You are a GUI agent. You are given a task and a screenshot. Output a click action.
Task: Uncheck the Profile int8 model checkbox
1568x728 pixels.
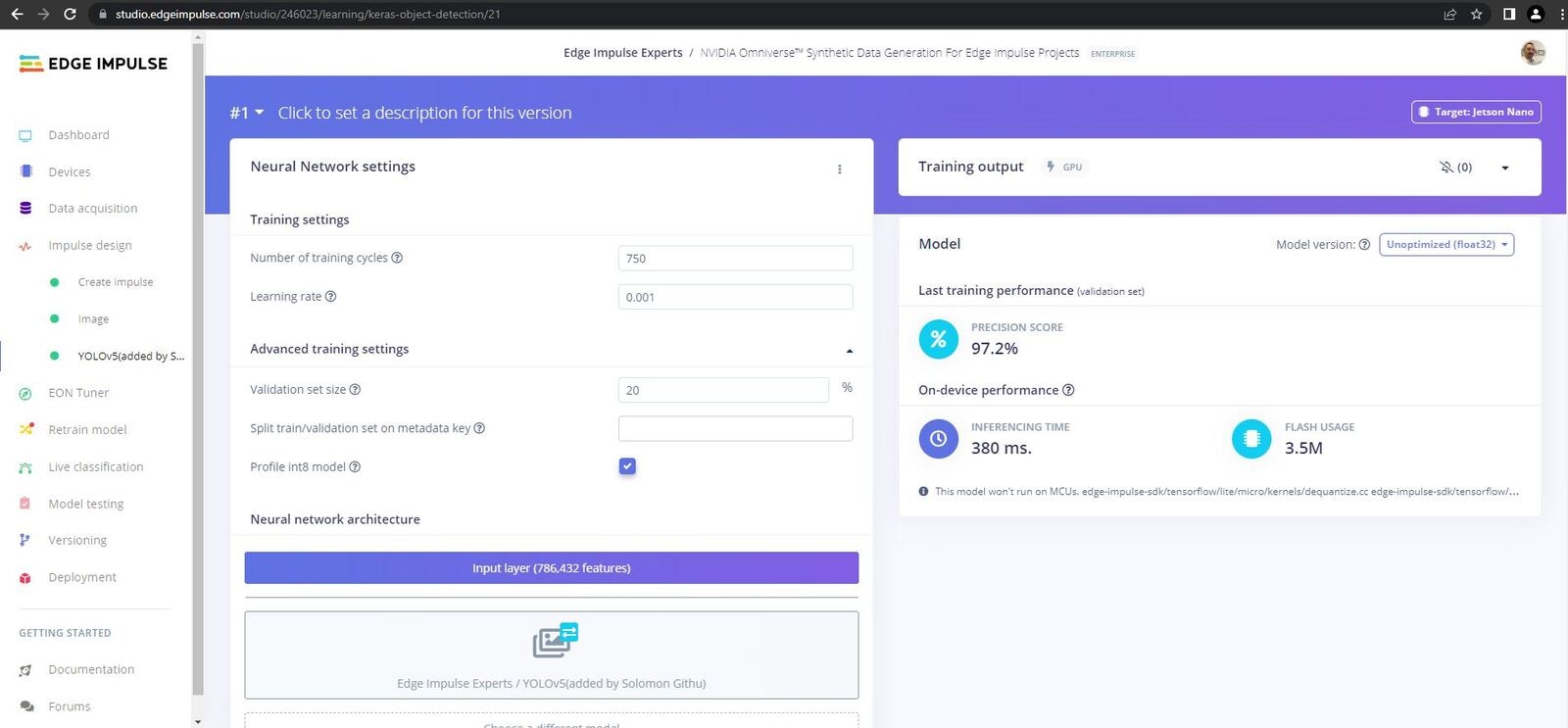click(627, 466)
